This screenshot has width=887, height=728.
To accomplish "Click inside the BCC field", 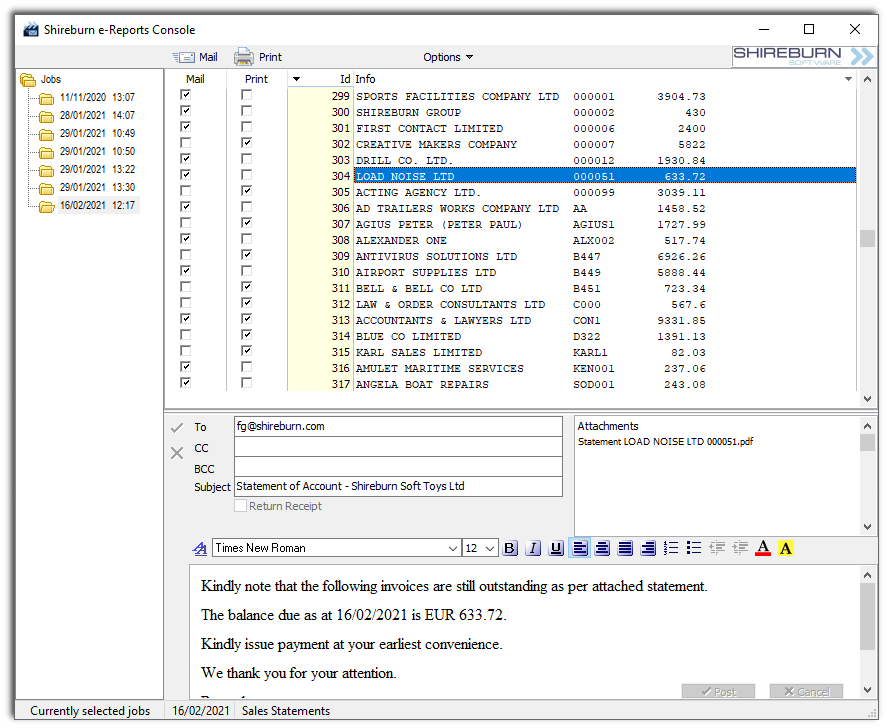I will (x=398, y=467).
